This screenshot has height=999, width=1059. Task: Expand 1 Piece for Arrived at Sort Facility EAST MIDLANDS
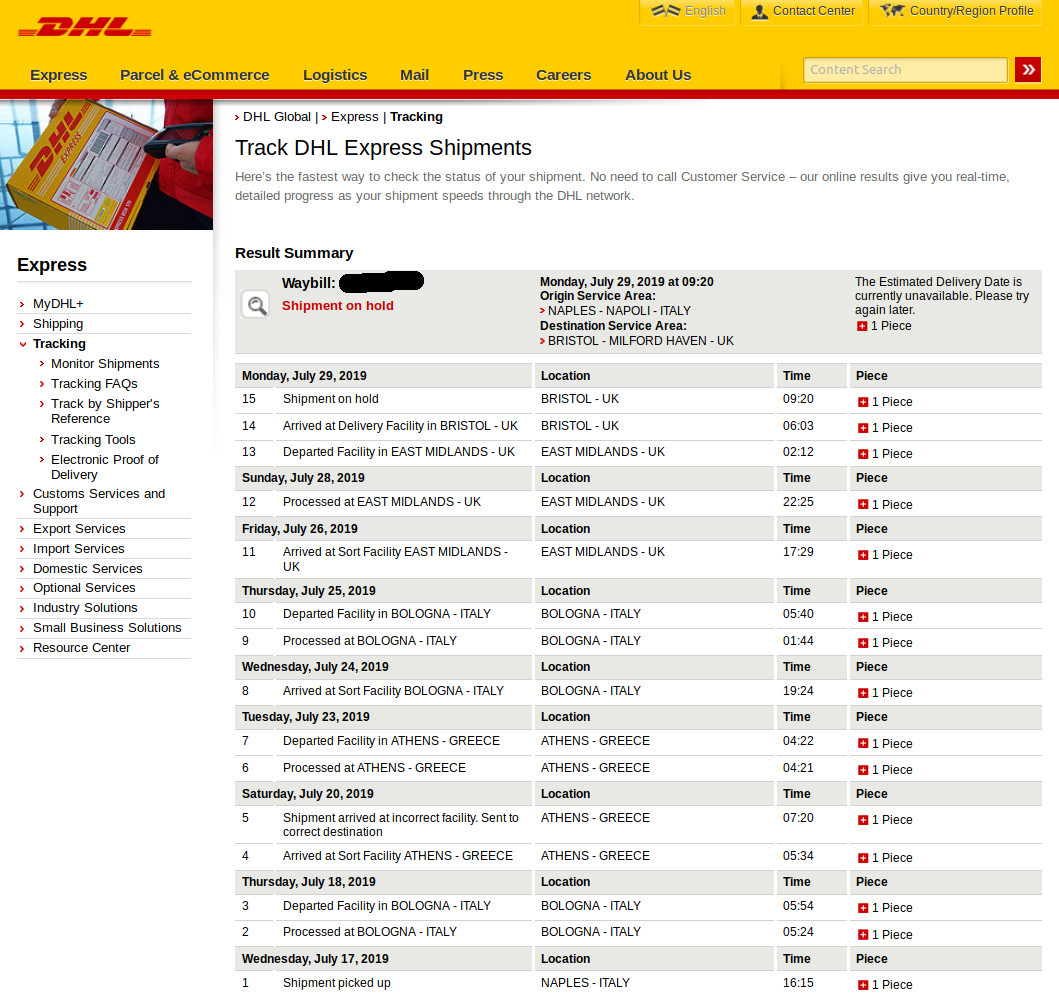(x=862, y=555)
